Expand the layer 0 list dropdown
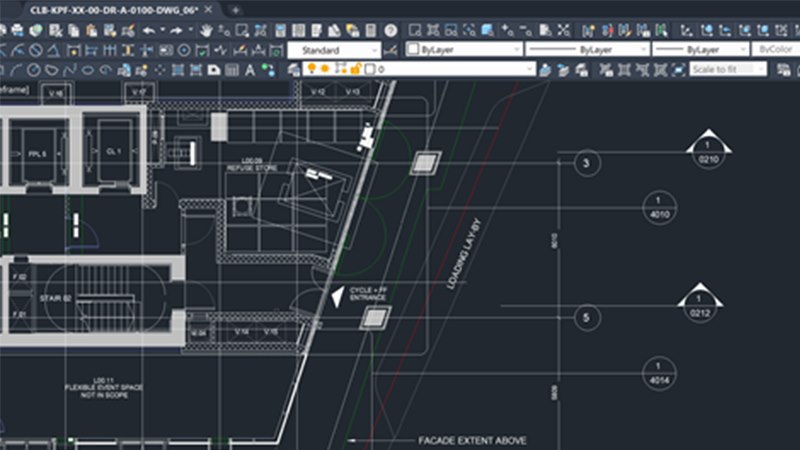Image resolution: width=800 pixels, height=450 pixels. click(529, 69)
